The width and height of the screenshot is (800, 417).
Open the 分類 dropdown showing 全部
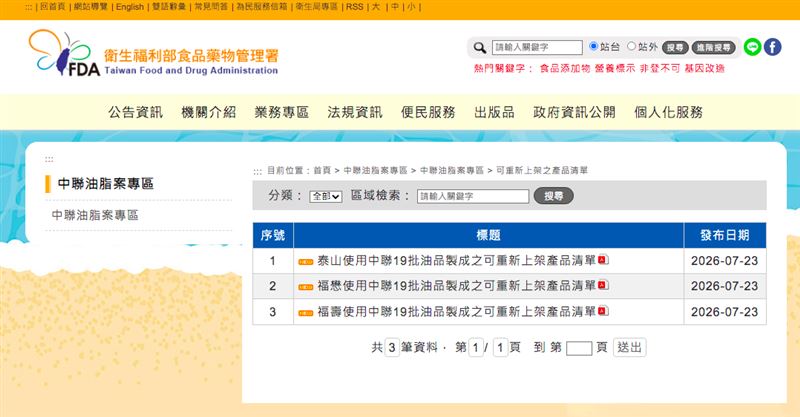[x=326, y=196]
